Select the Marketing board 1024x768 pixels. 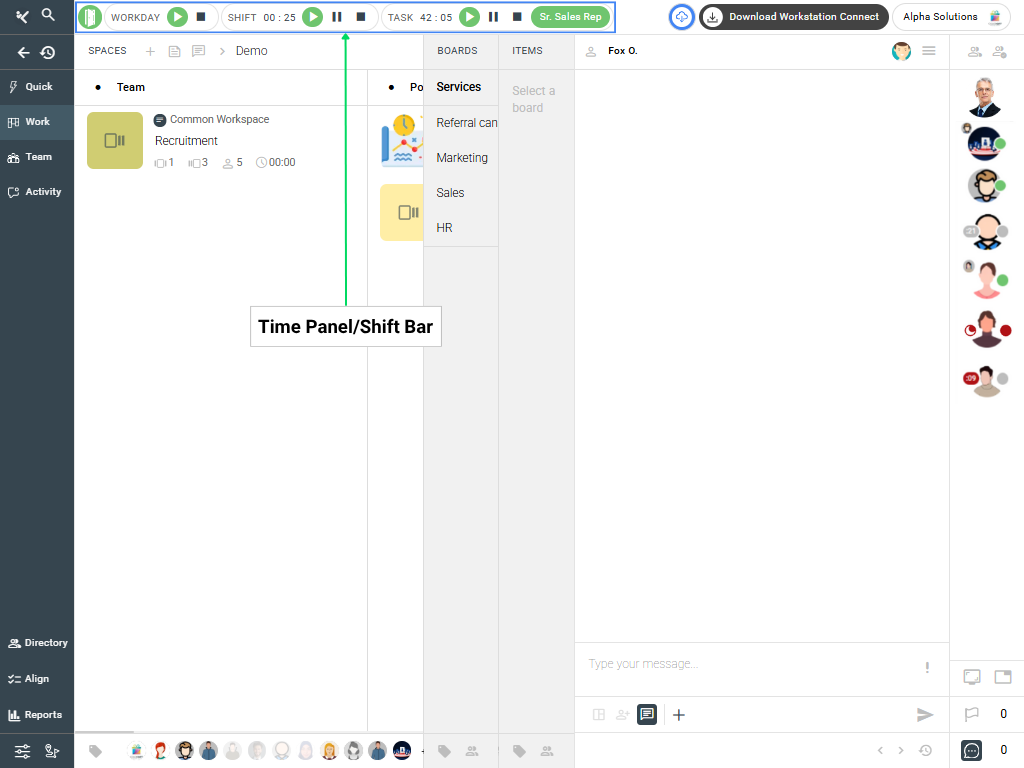point(462,158)
